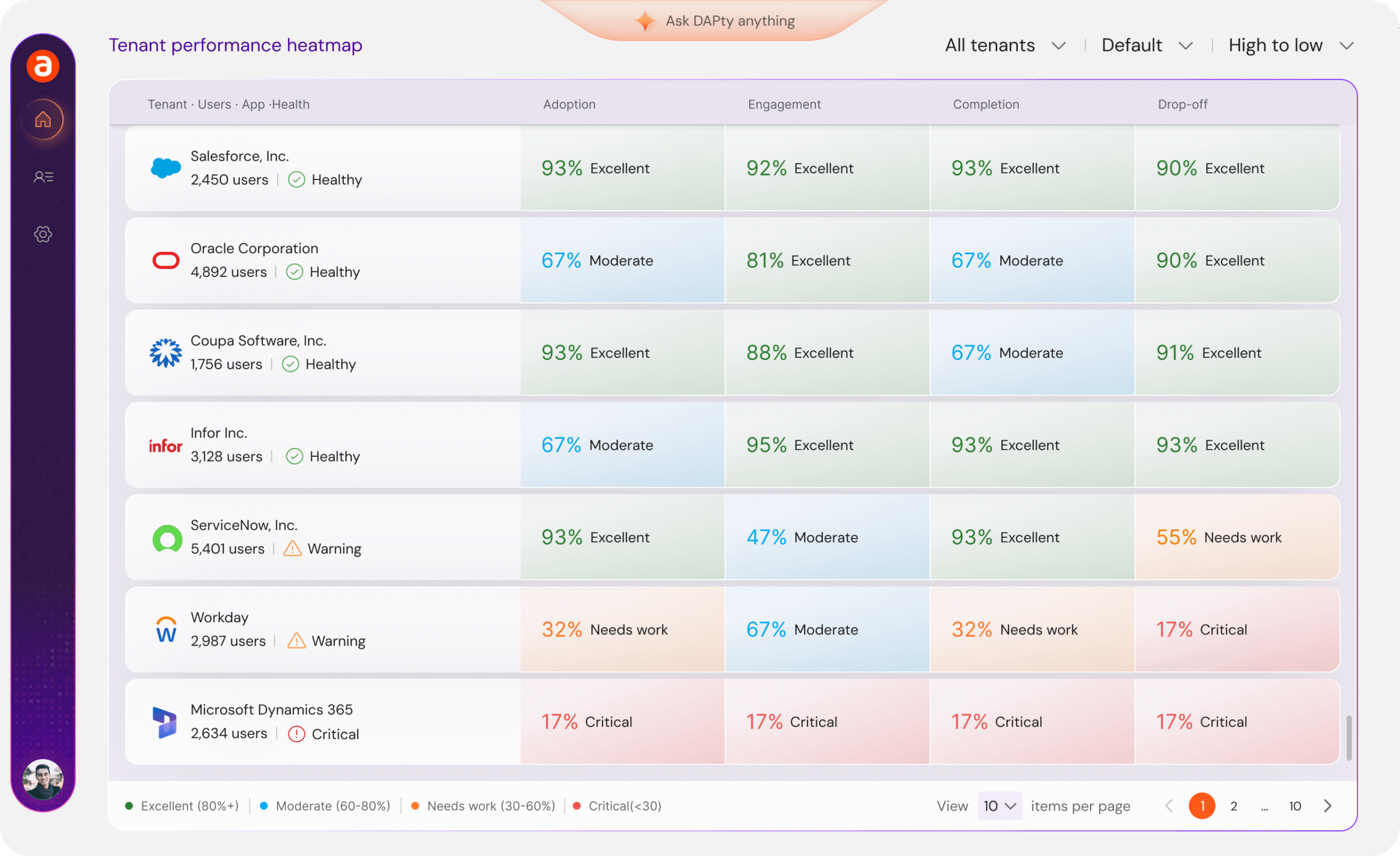Open the user profile avatar

pyautogui.click(x=43, y=779)
